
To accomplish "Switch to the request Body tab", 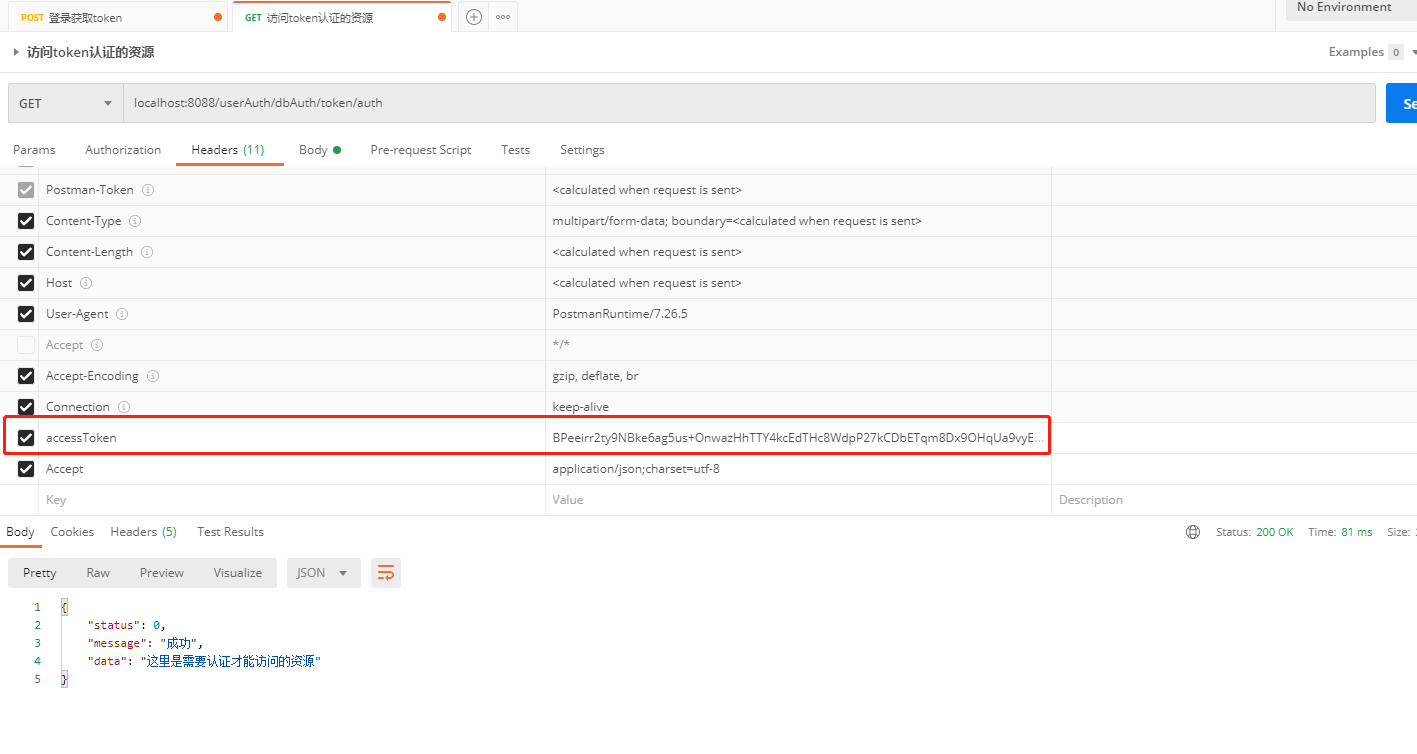I will pos(319,150).
